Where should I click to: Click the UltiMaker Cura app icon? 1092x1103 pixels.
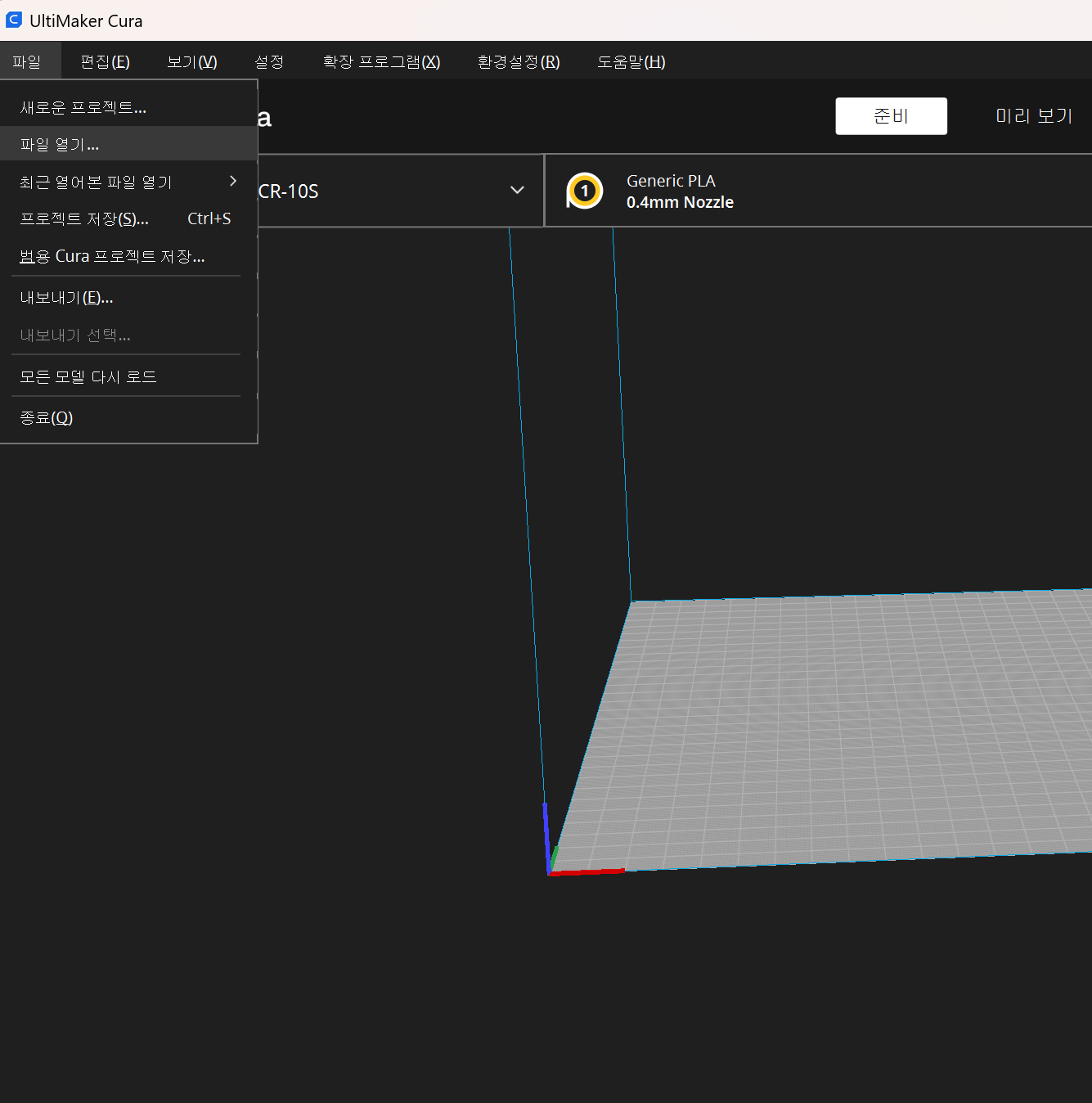pos(14,20)
